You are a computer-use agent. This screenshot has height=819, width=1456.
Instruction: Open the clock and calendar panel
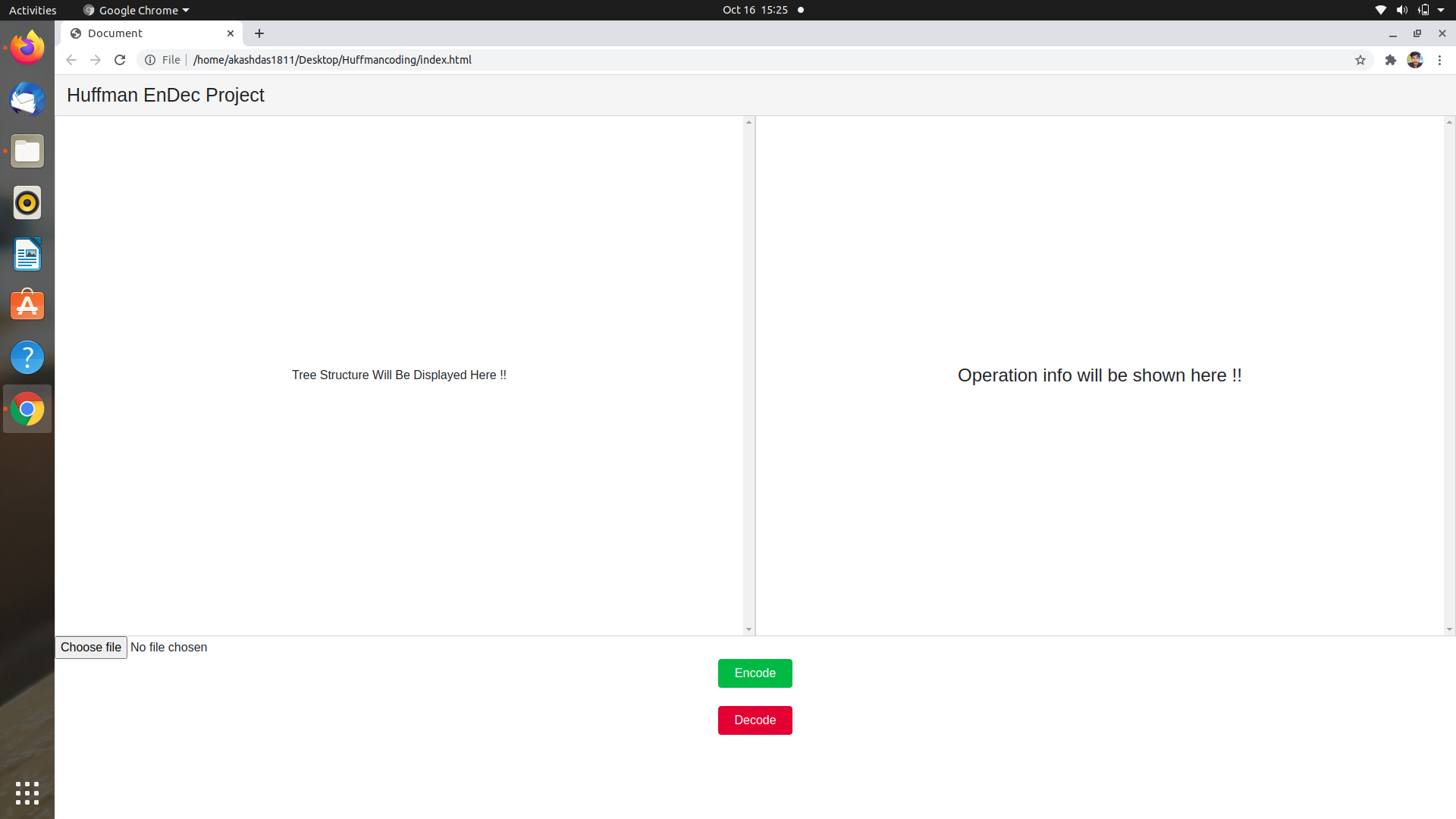(755, 10)
